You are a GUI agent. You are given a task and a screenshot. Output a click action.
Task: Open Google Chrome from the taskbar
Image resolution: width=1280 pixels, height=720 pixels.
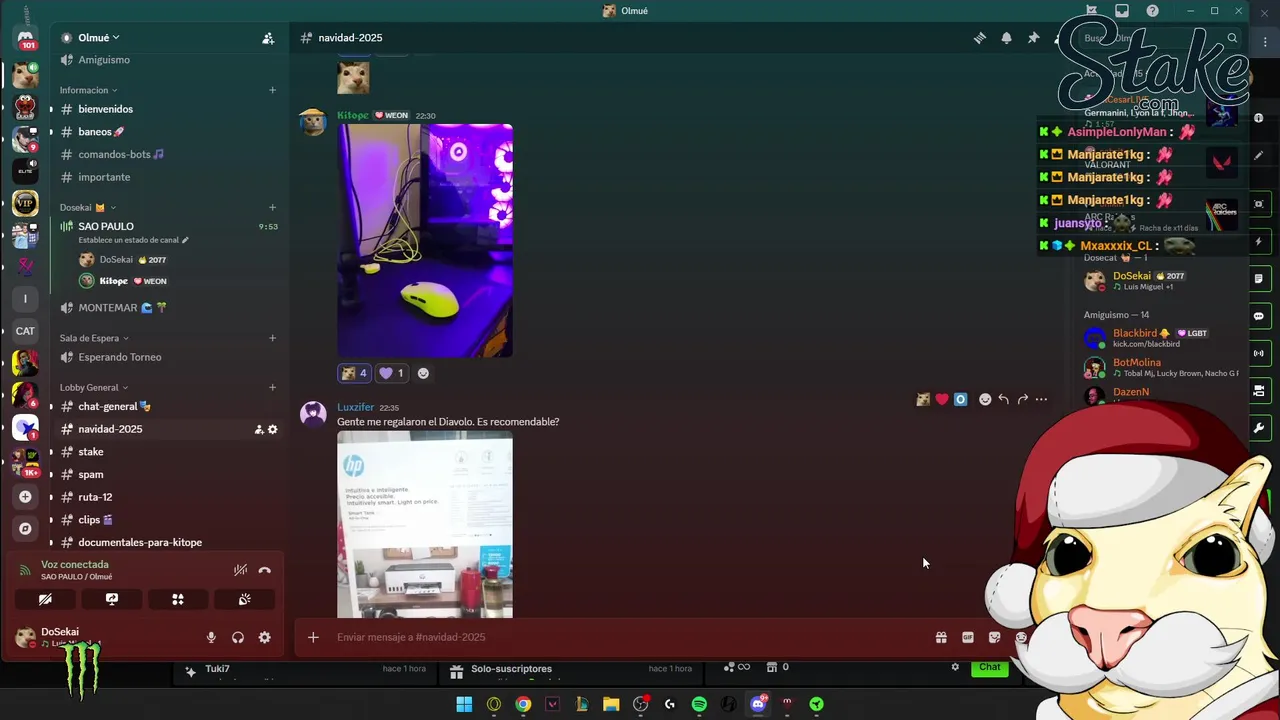[x=523, y=704]
